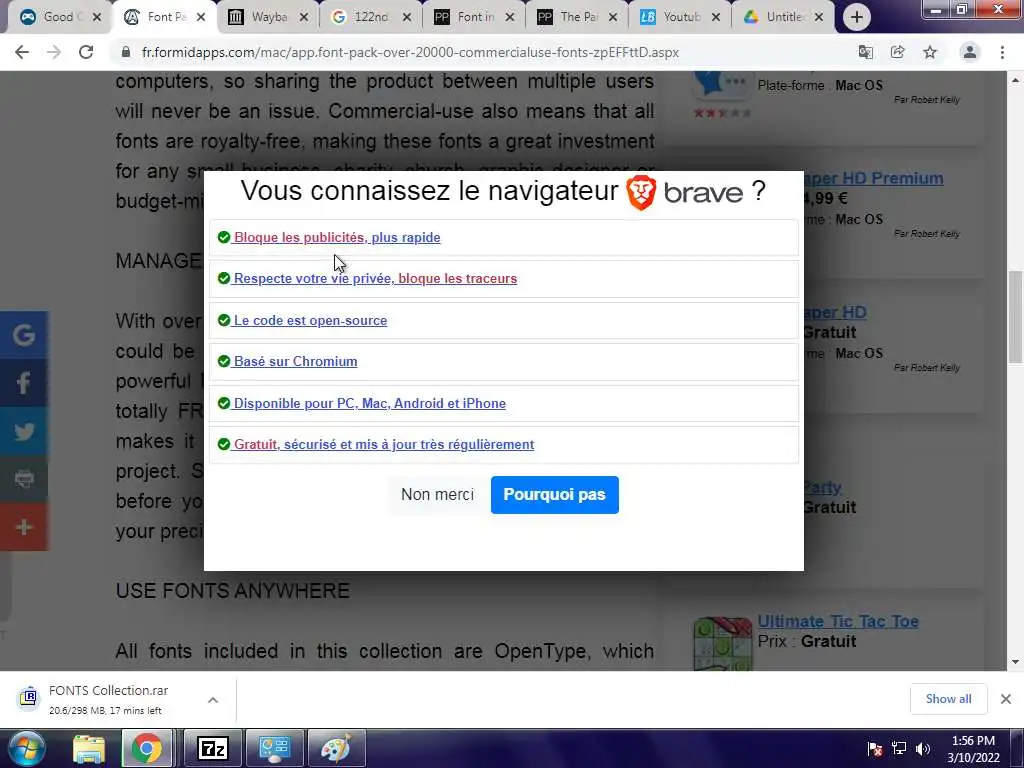Switch to the Font in tab
Image resolution: width=1024 pixels, height=768 pixels.
(x=474, y=17)
